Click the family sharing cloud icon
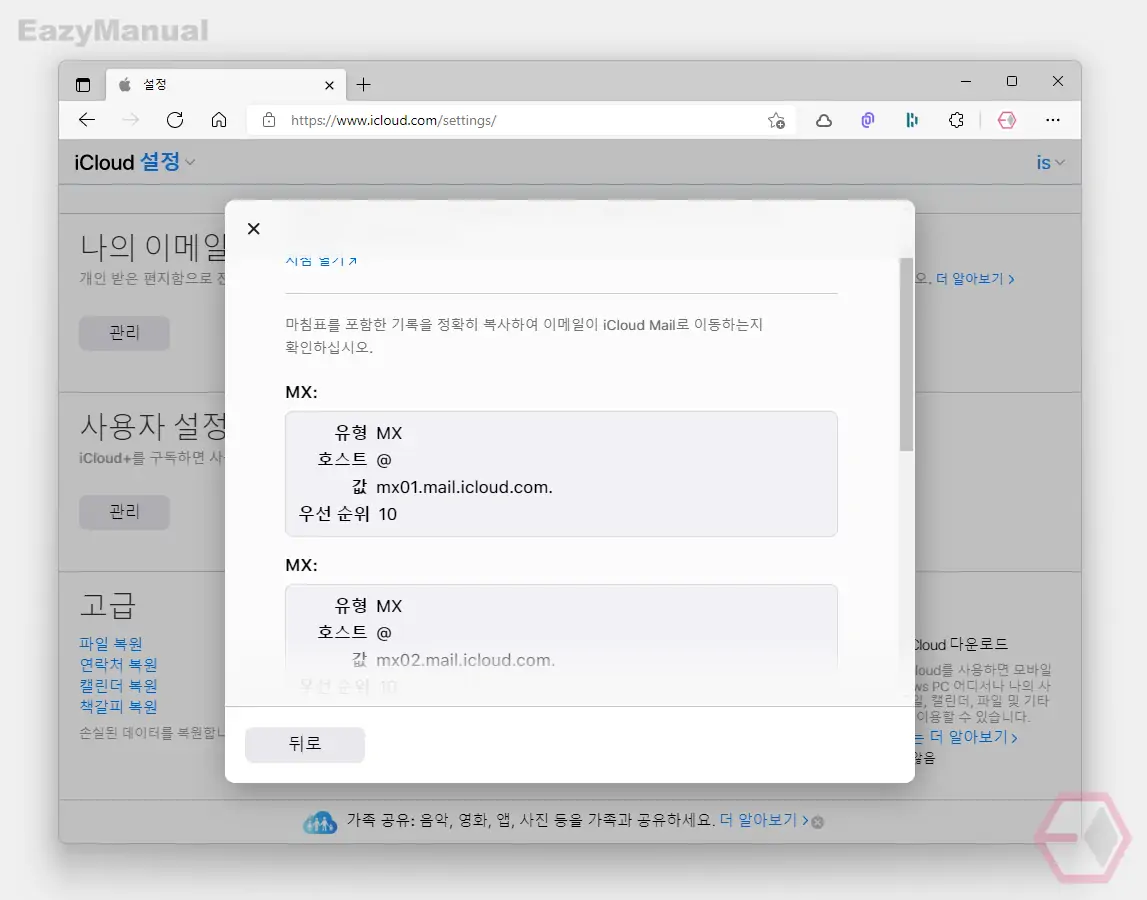This screenshot has height=900, width=1147. click(x=320, y=822)
